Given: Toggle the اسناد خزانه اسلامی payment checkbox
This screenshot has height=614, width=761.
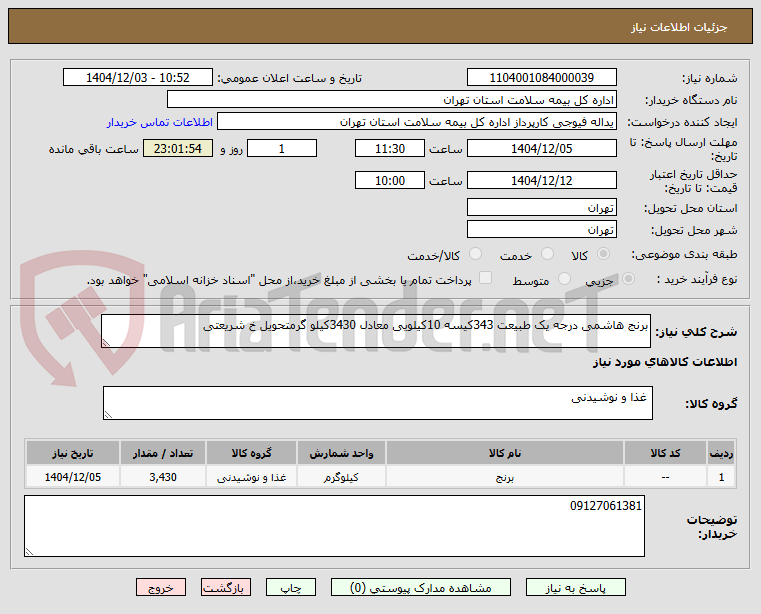Looking at the screenshot, I should (485, 278).
